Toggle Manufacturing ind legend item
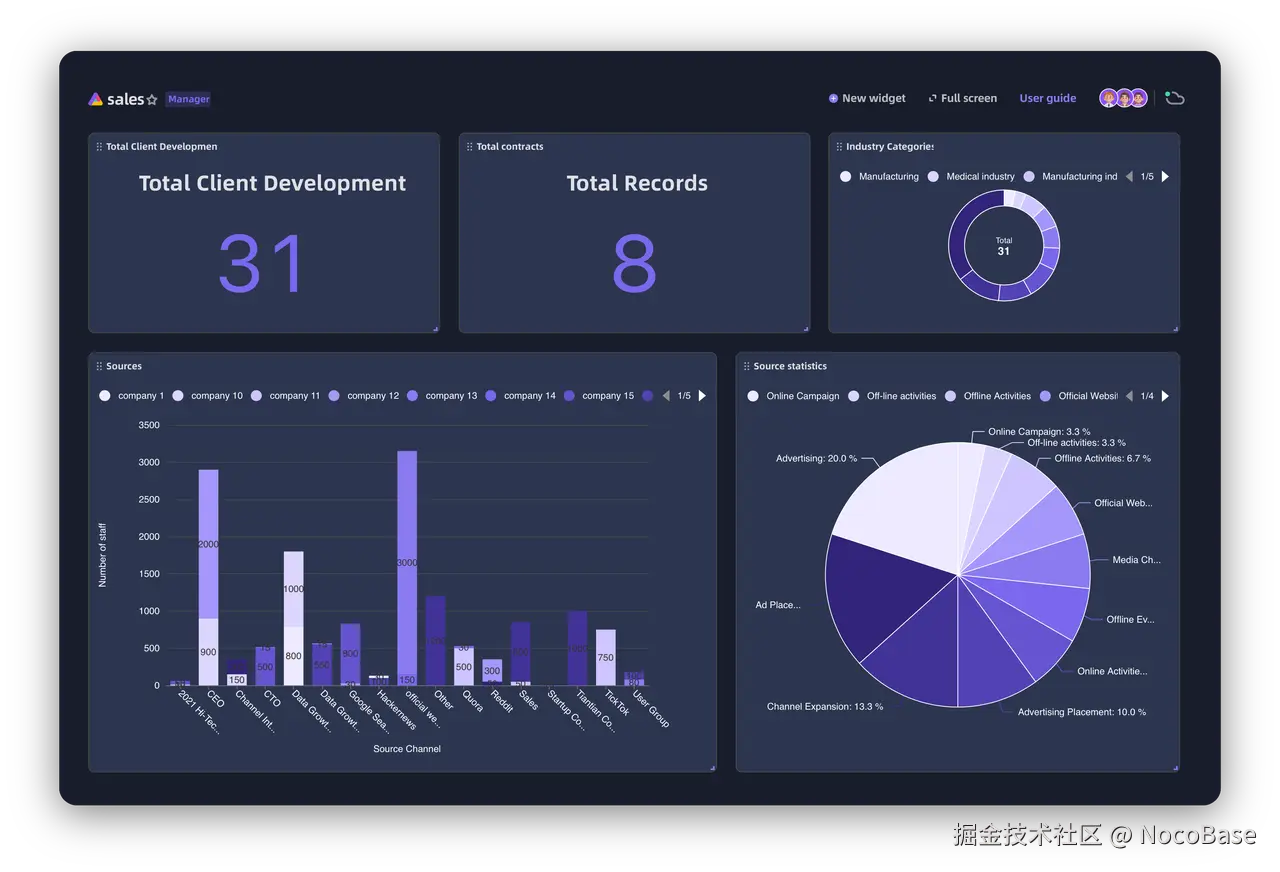The image size is (1280, 872). click(1070, 176)
